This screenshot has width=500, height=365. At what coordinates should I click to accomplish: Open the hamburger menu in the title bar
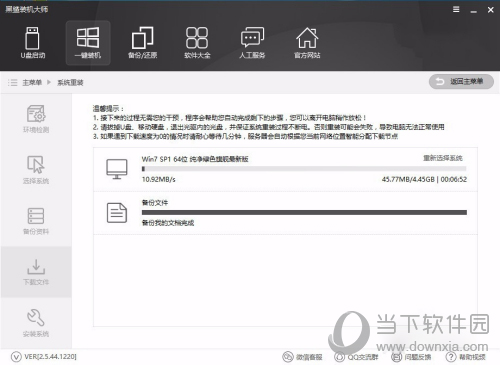456,10
